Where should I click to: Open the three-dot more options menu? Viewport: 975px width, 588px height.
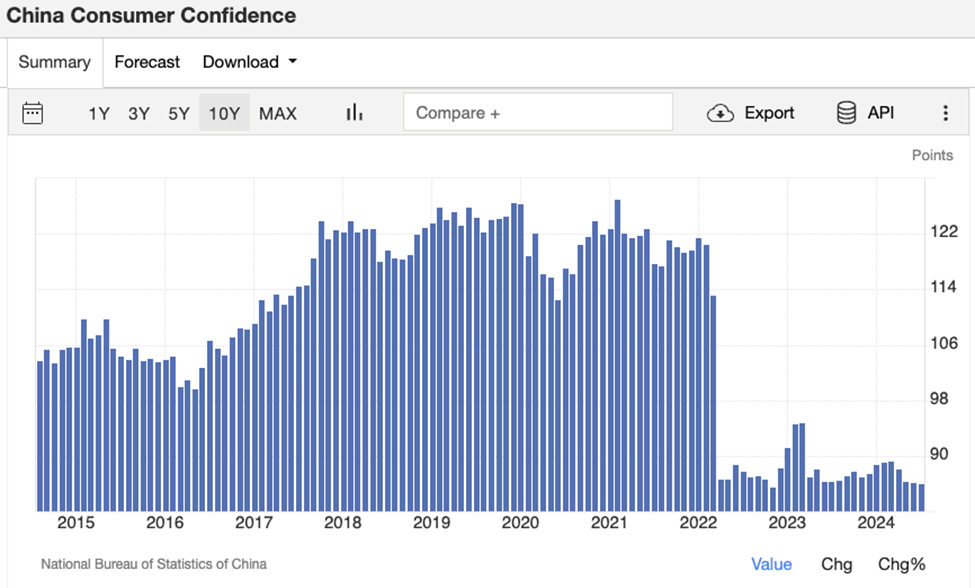(945, 113)
